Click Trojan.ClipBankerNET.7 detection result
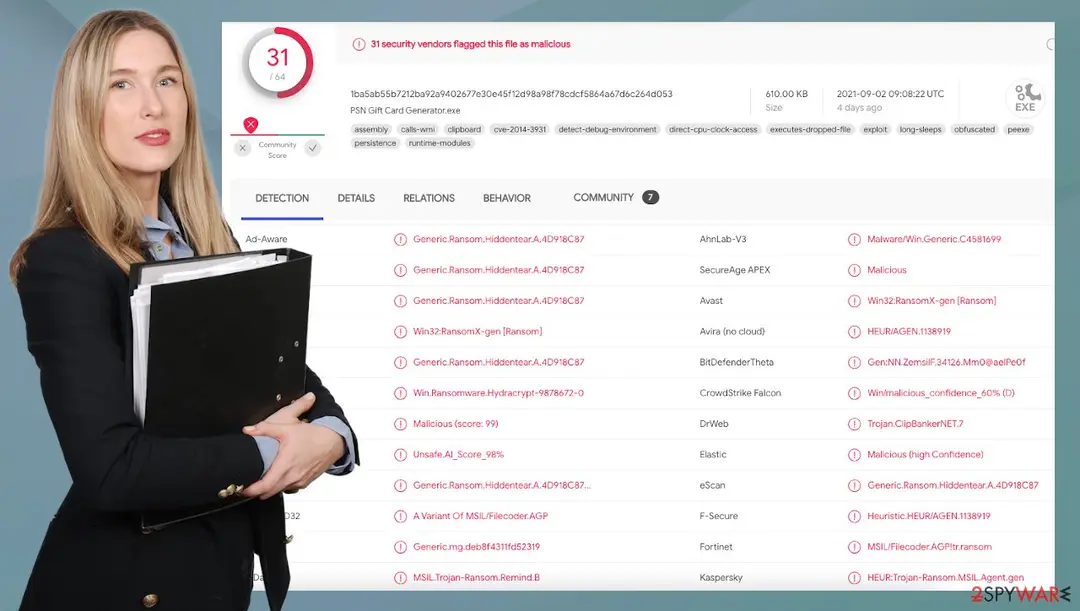This screenshot has height=611, width=1080. pyautogui.click(x=915, y=424)
